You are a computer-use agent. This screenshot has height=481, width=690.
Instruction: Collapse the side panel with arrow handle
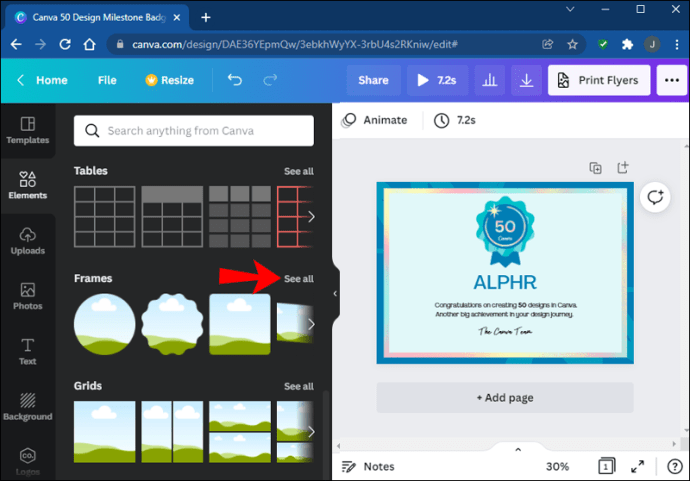335,294
